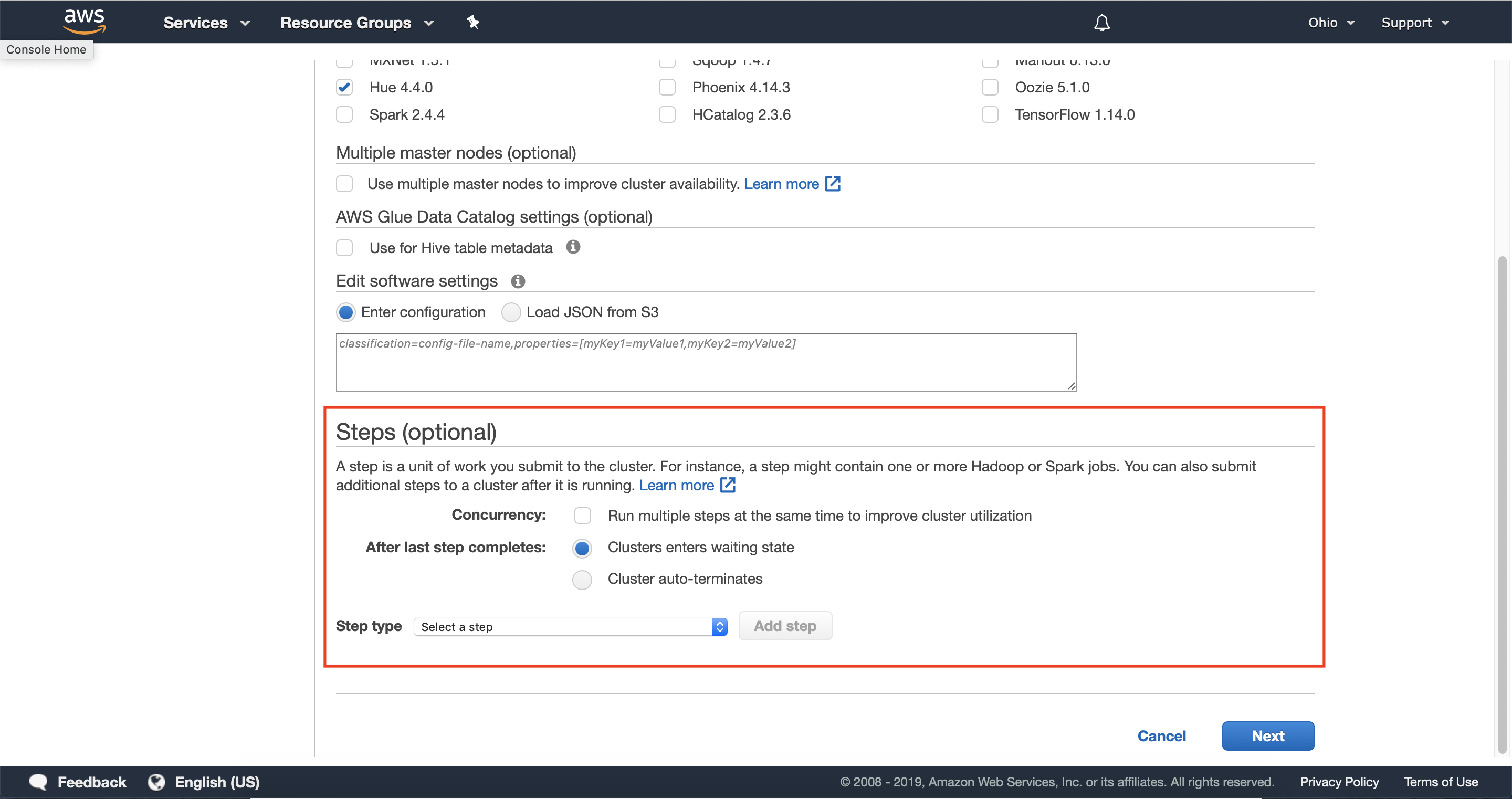Open the Resource Groups menu
Image resolution: width=1512 pixels, height=799 pixels.
(356, 22)
